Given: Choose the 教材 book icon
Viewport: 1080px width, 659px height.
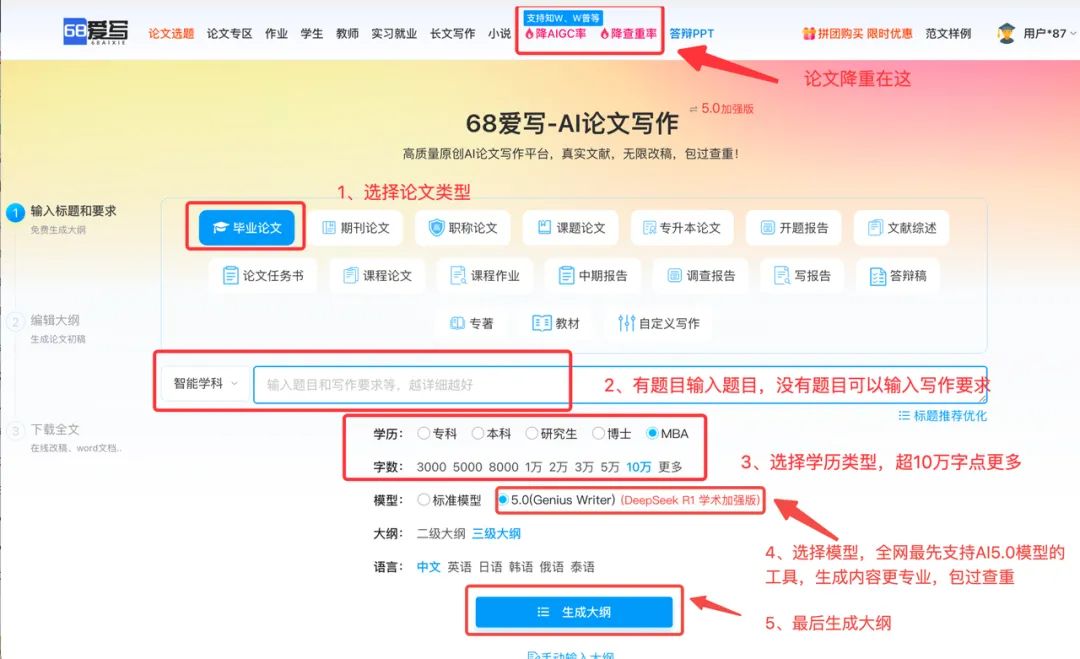Looking at the screenshot, I should [x=541, y=323].
